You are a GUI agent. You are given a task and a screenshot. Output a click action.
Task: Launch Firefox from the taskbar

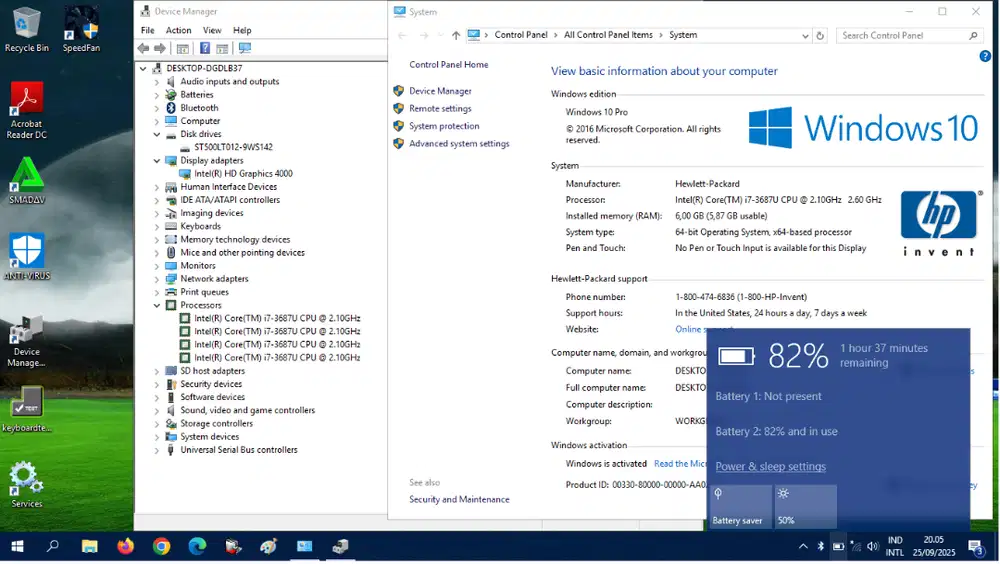(125, 547)
